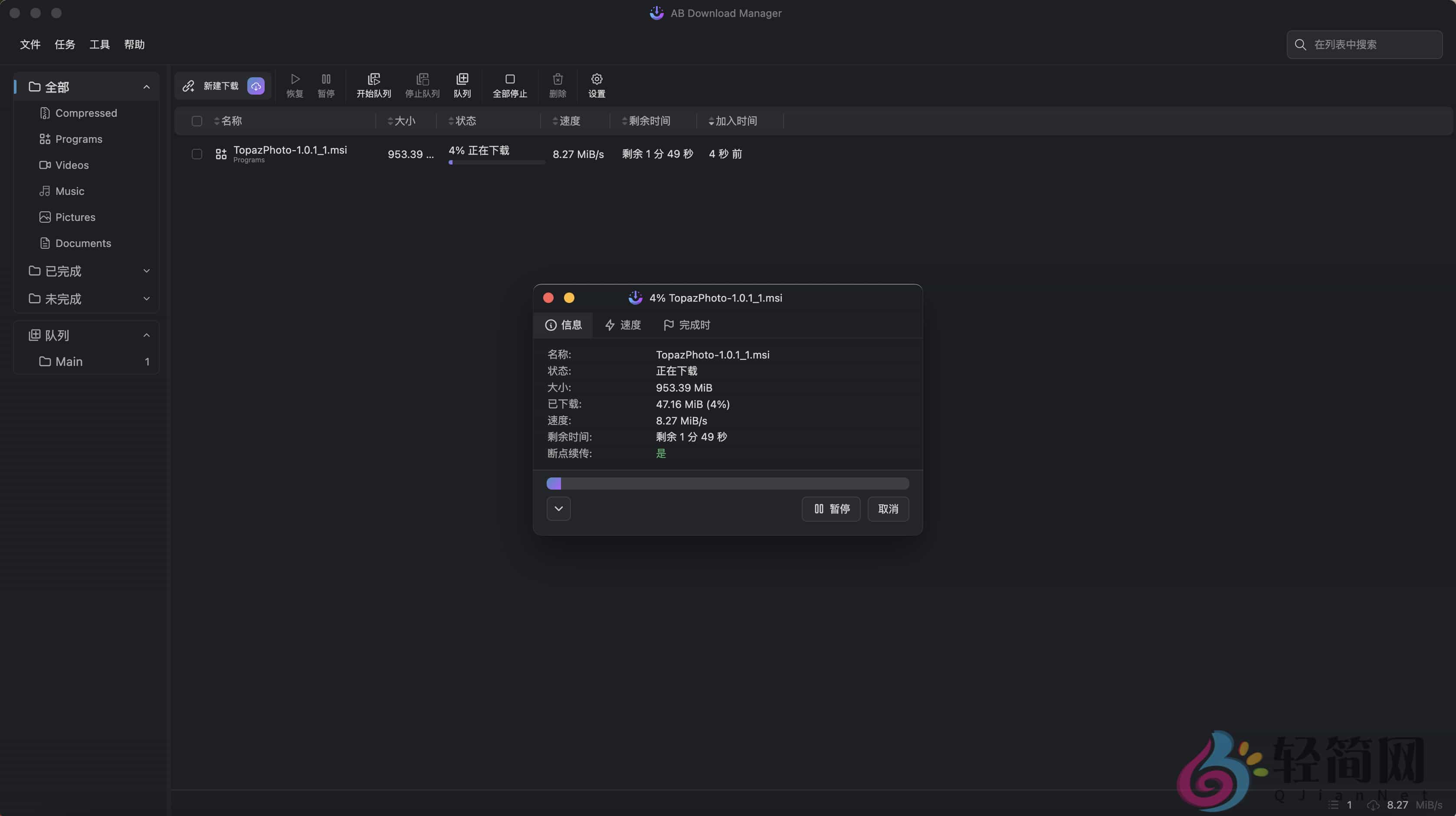The height and width of the screenshot is (816, 1456).
Task: Check the select-all checkbox in list header
Action: 197,121
